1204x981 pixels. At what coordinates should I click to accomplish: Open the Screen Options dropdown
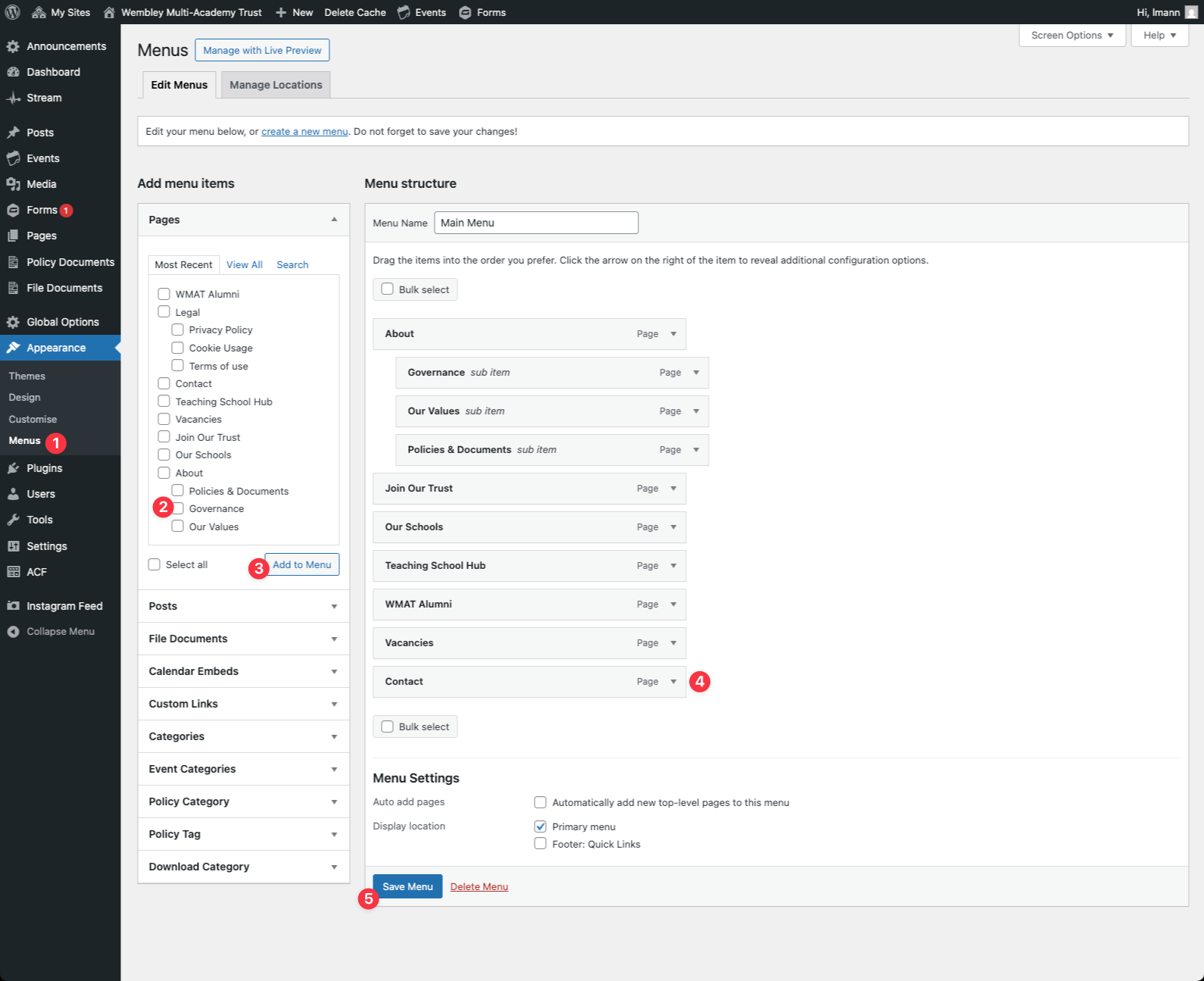click(1071, 36)
